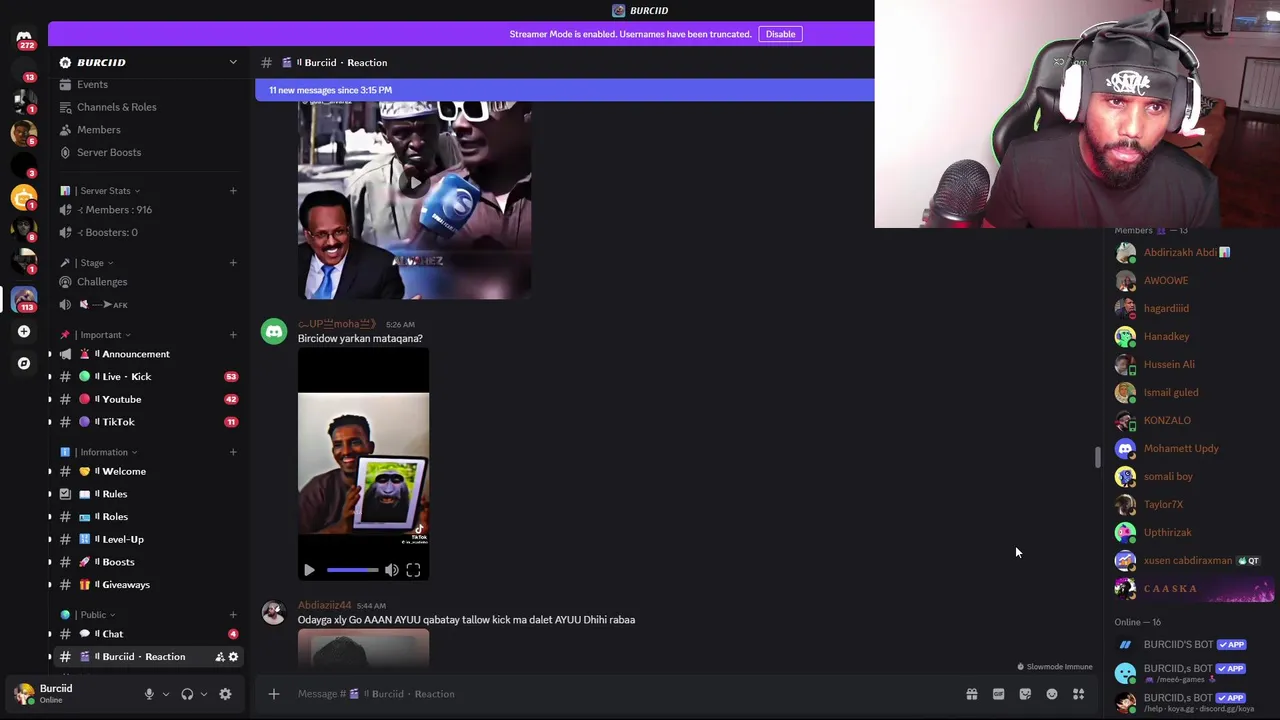Open Direct Messages home icon
Viewport: 1280px width, 720px height.
coord(24,38)
